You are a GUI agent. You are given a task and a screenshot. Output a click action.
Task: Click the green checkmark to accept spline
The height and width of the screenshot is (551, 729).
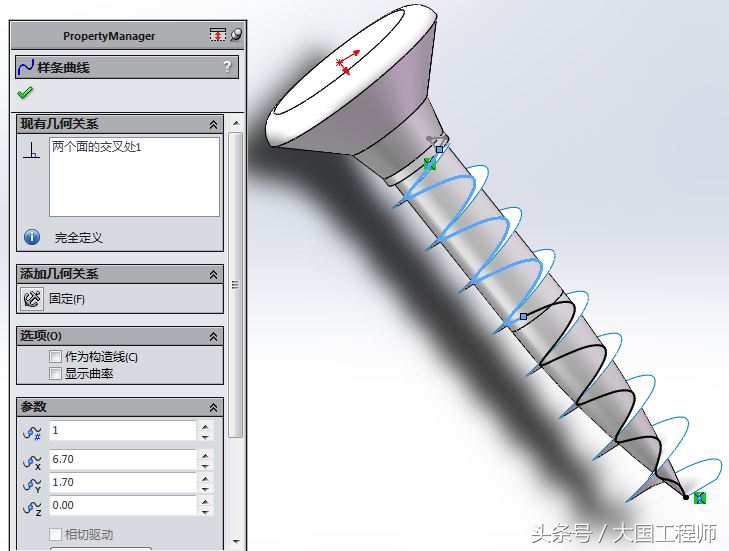click(x=25, y=93)
